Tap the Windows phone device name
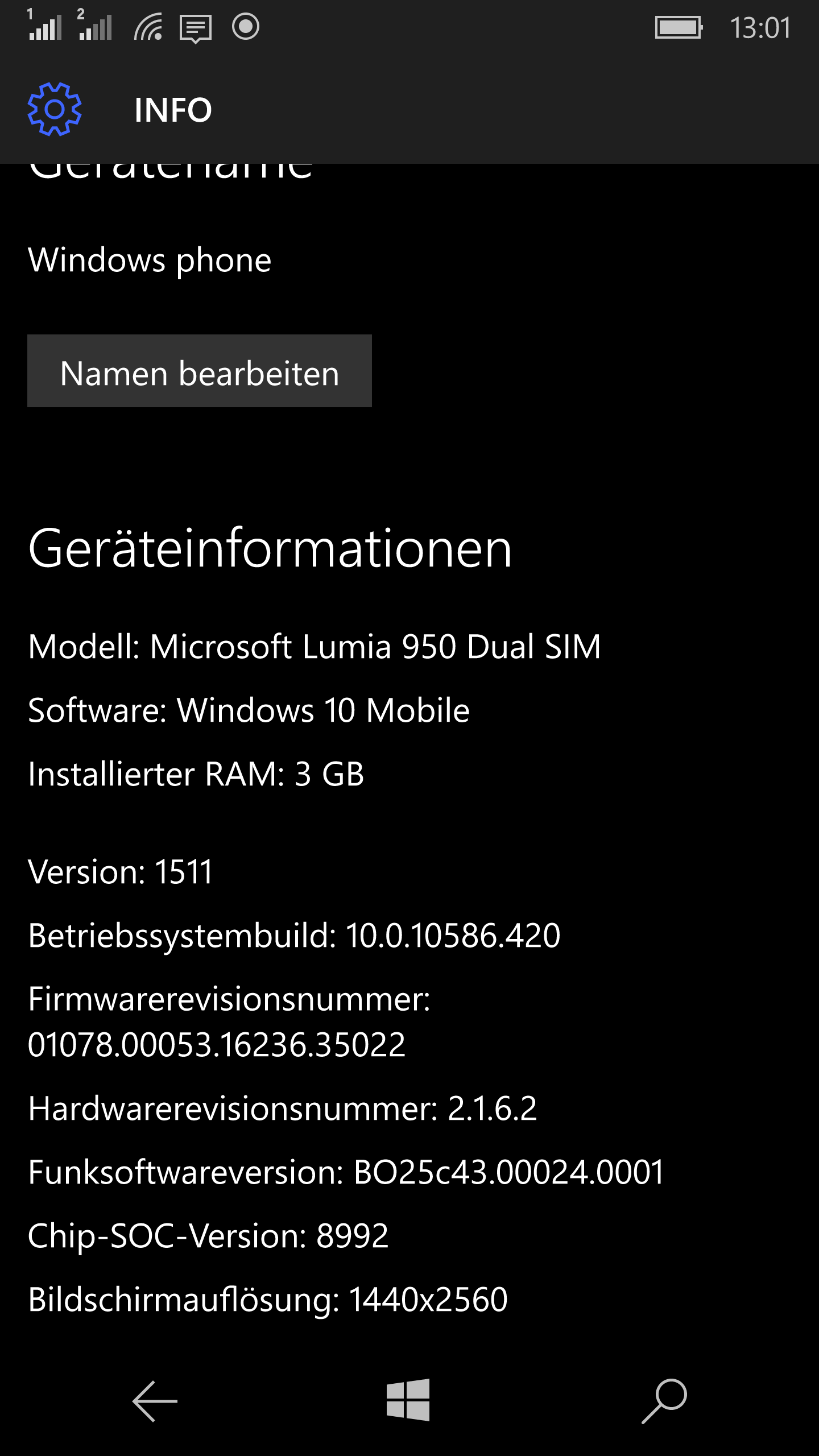This screenshot has height=1456, width=819. 150,260
